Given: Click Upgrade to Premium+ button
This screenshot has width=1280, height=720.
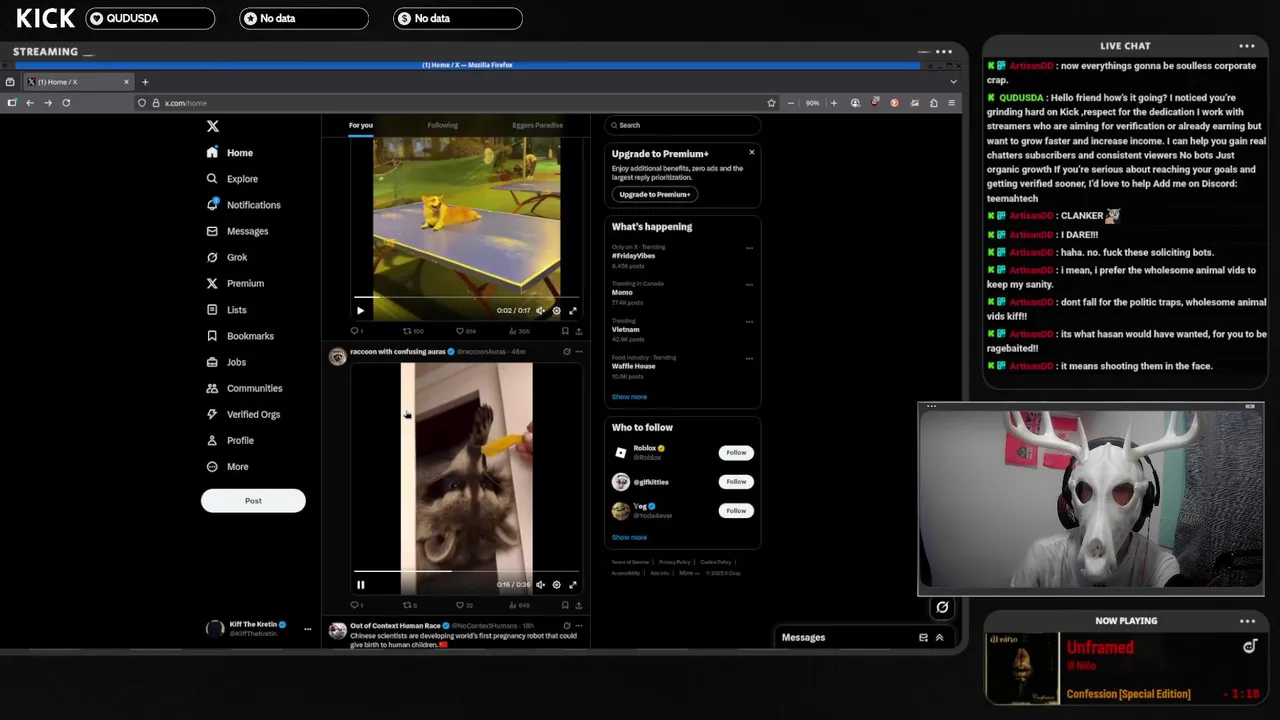Looking at the screenshot, I should pyautogui.click(x=654, y=194).
